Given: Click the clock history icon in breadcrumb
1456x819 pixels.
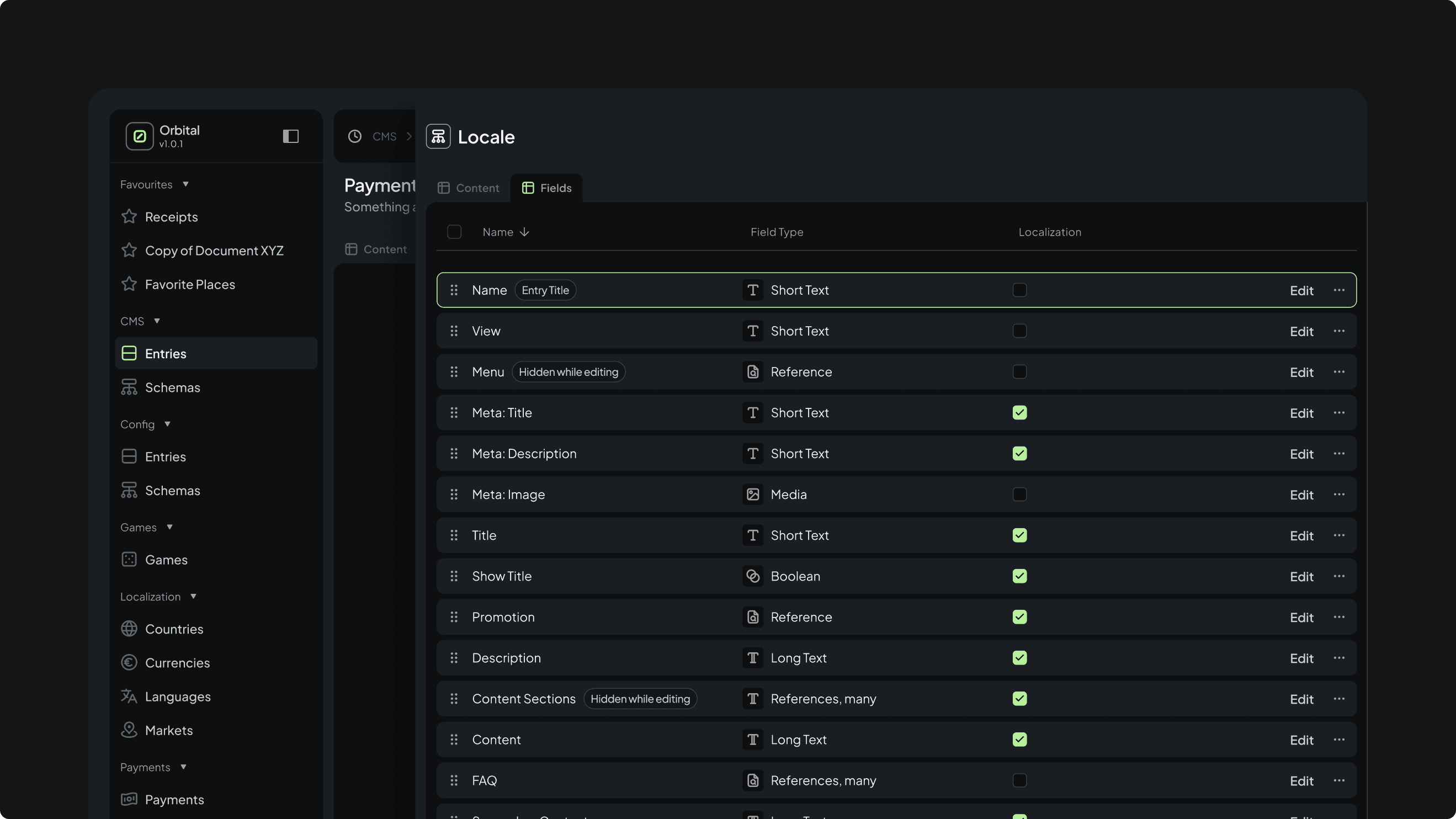Looking at the screenshot, I should (x=354, y=136).
